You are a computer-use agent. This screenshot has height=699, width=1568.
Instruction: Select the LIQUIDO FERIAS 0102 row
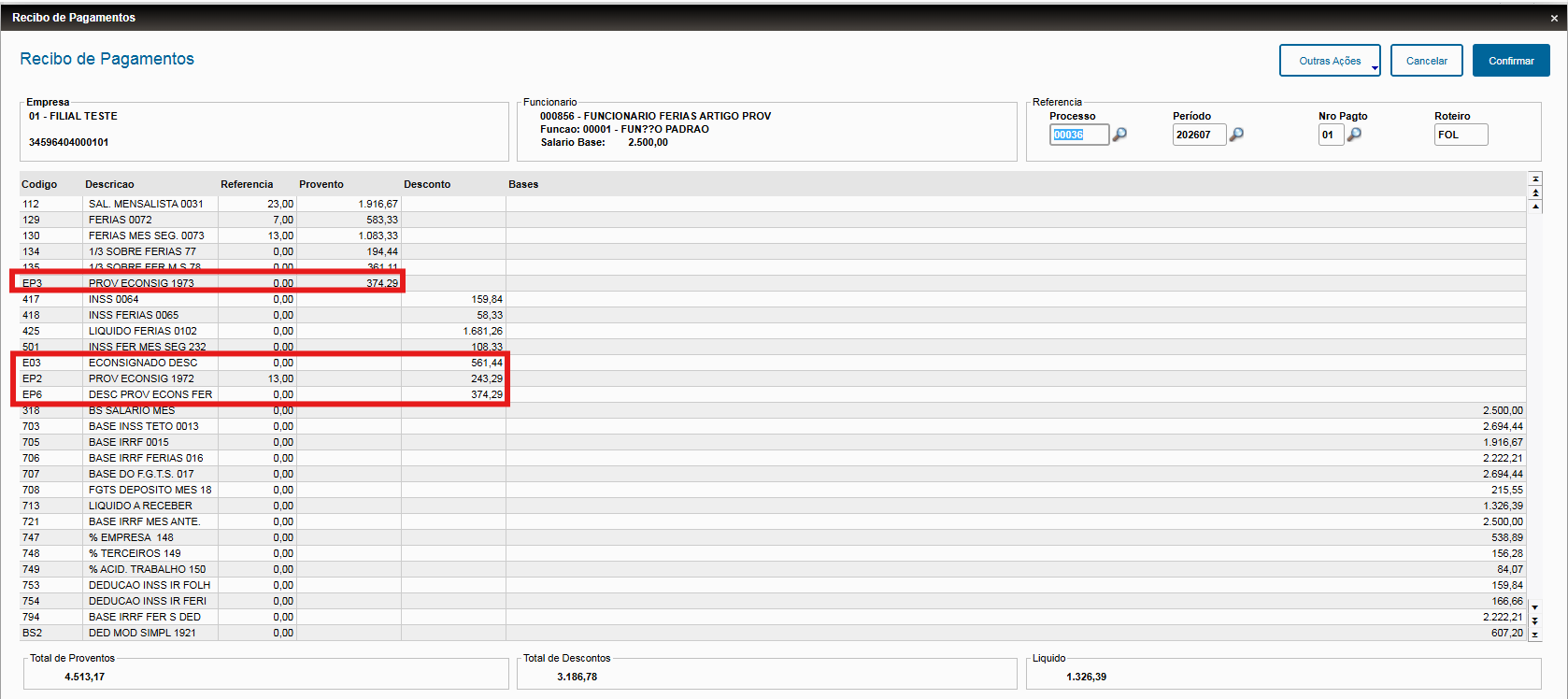tap(773, 331)
